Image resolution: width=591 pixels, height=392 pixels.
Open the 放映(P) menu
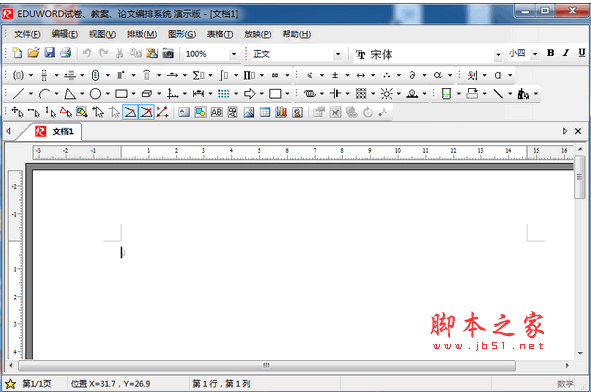point(258,34)
